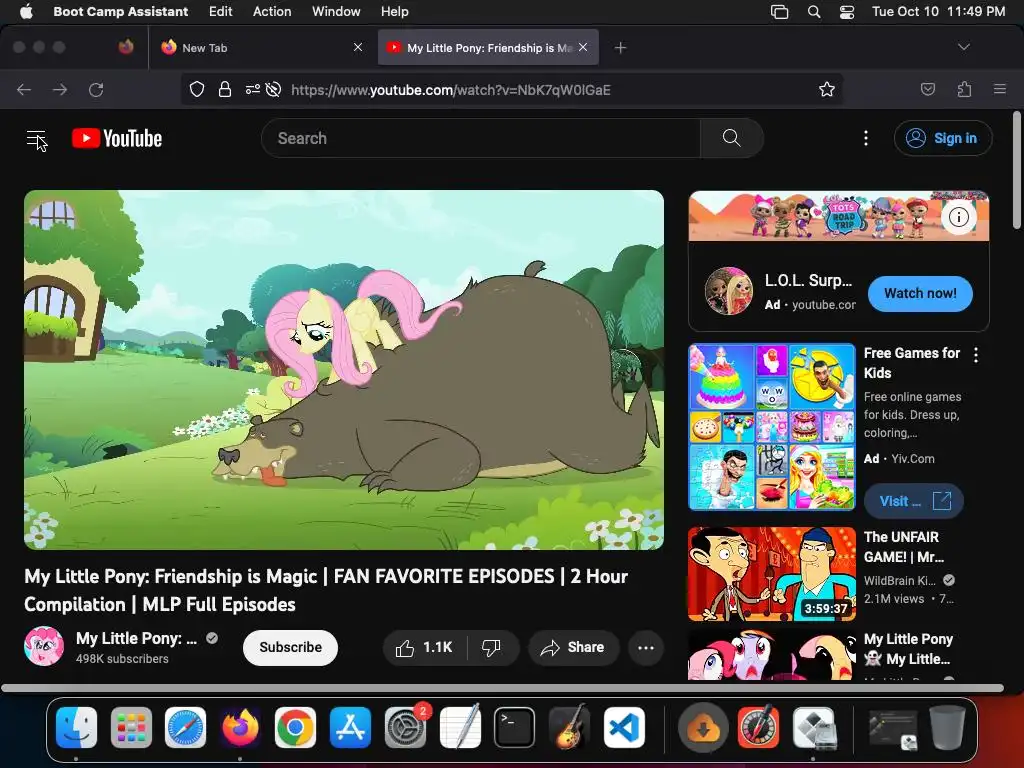Open The UNFAIR GAME! video title
Viewport: 1024px width, 768px height.
click(x=904, y=547)
